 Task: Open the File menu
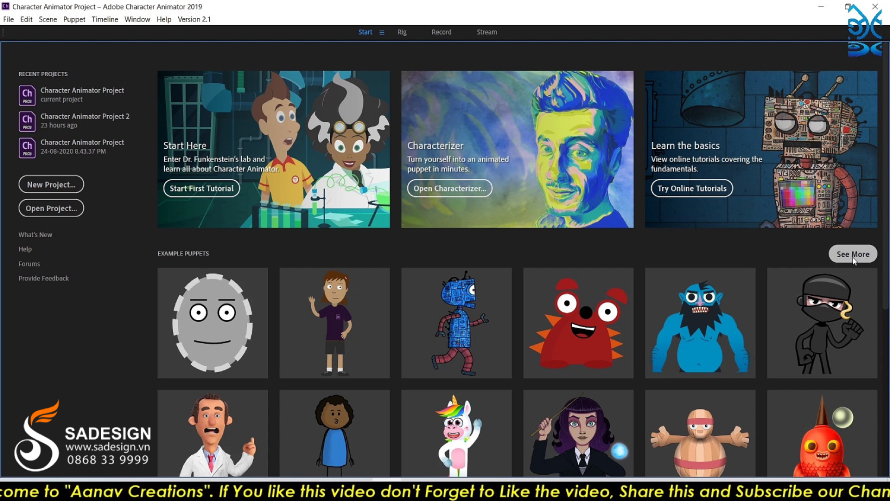click(x=9, y=19)
